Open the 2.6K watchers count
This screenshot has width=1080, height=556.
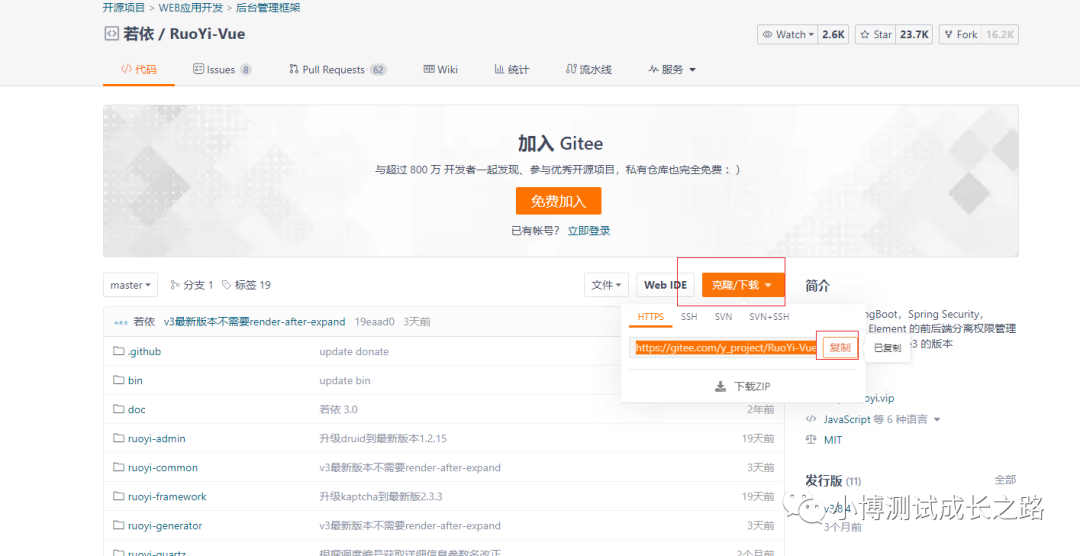[833, 34]
